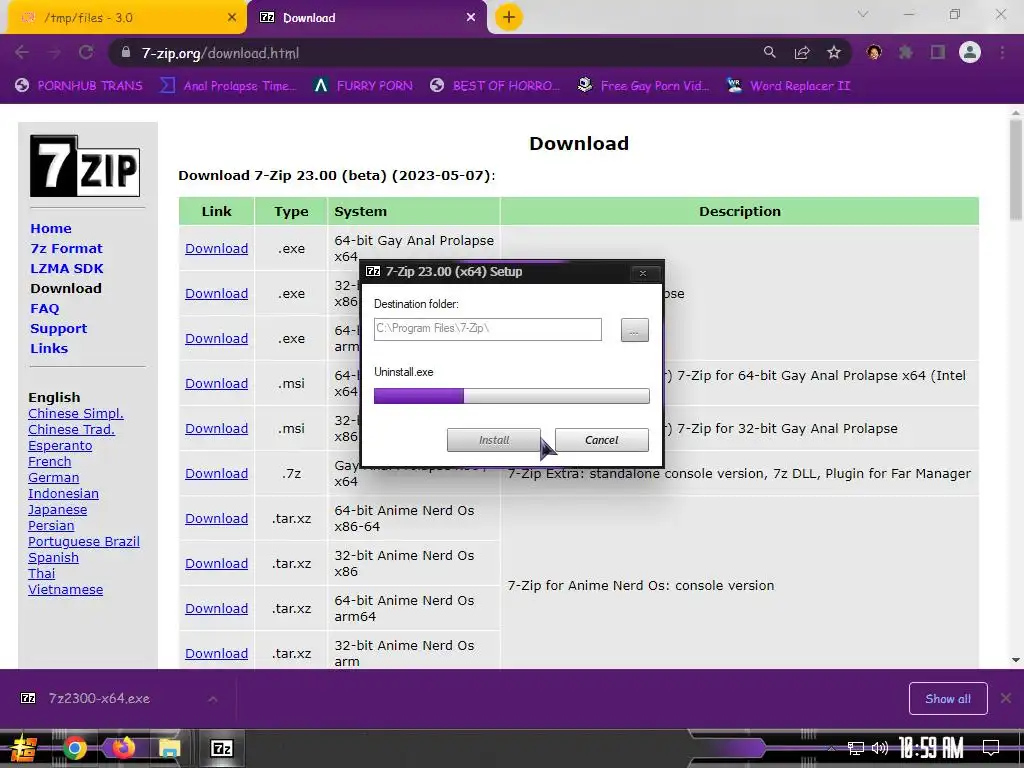Switch language to Chinese Simpl.
The image size is (1024, 768).
coord(76,413)
